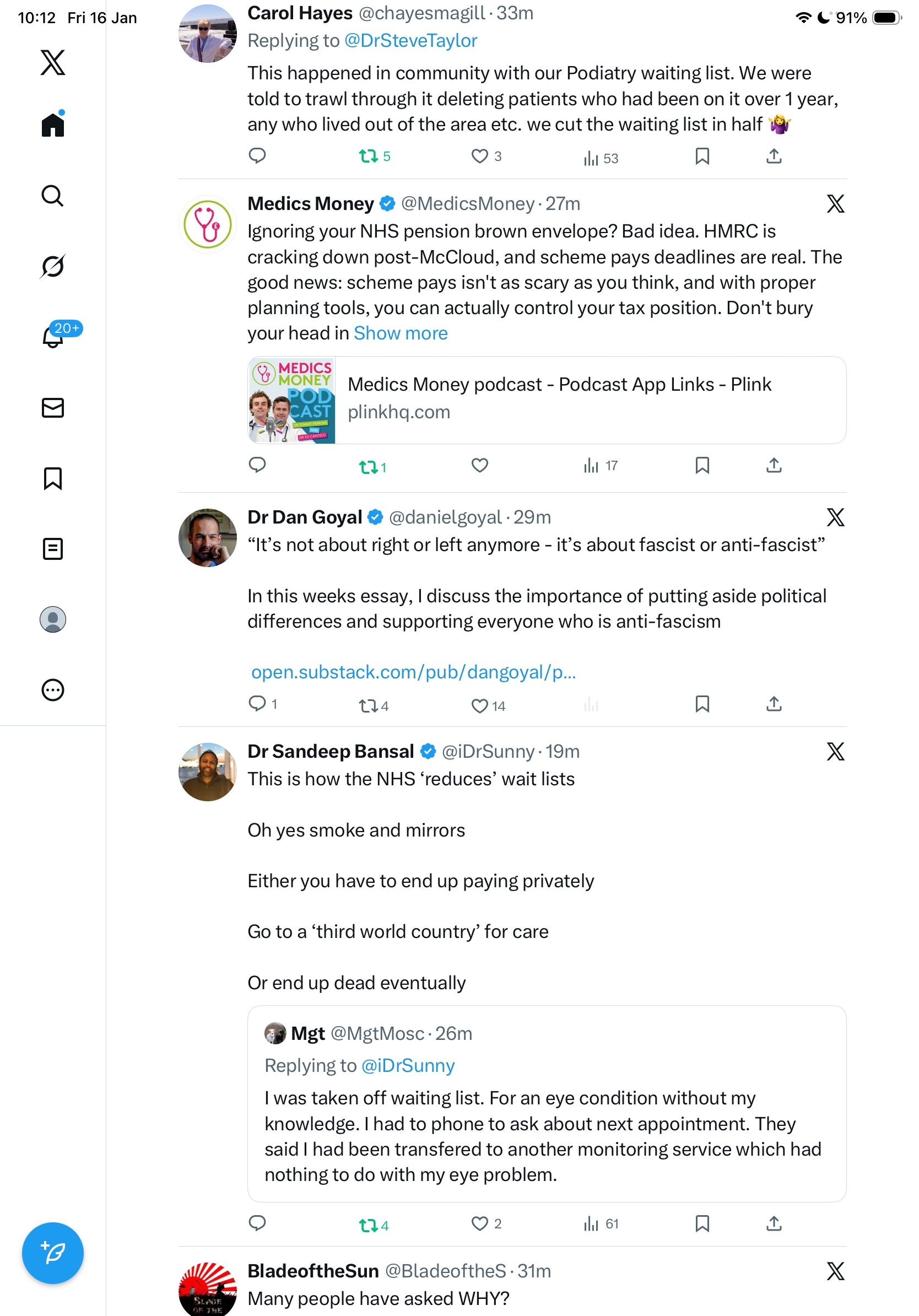
Task: Share Dr Sandeep Bansal's post
Action: point(774,1223)
